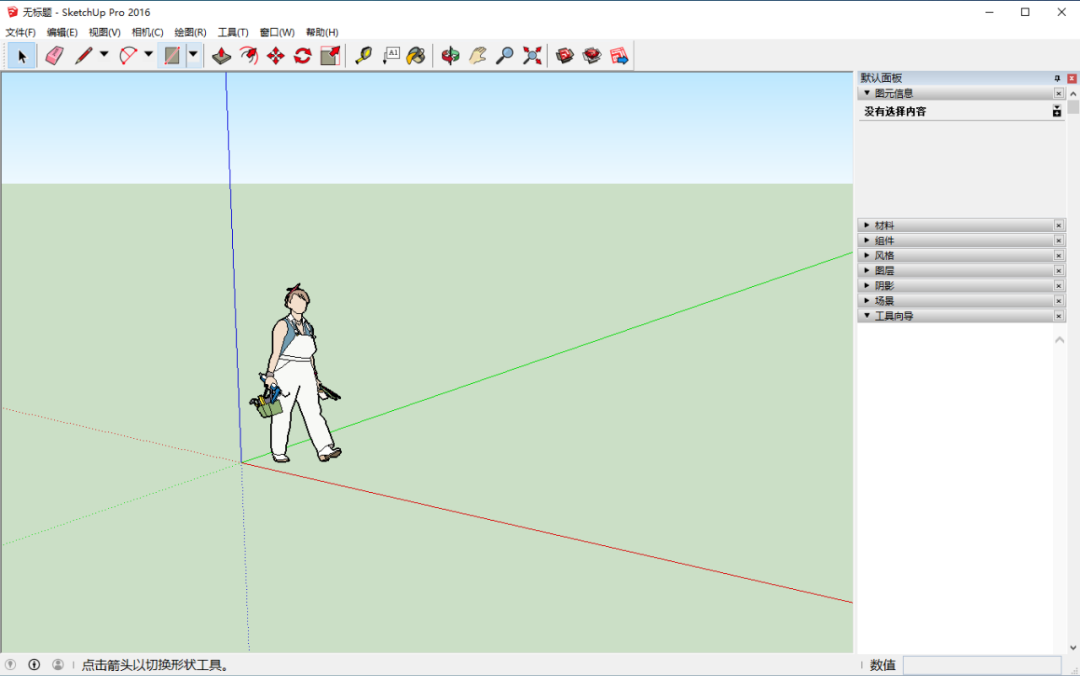Viewport: 1080px width, 676px height.
Task: Close the 场景 panel
Action: click(x=1059, y=300)
